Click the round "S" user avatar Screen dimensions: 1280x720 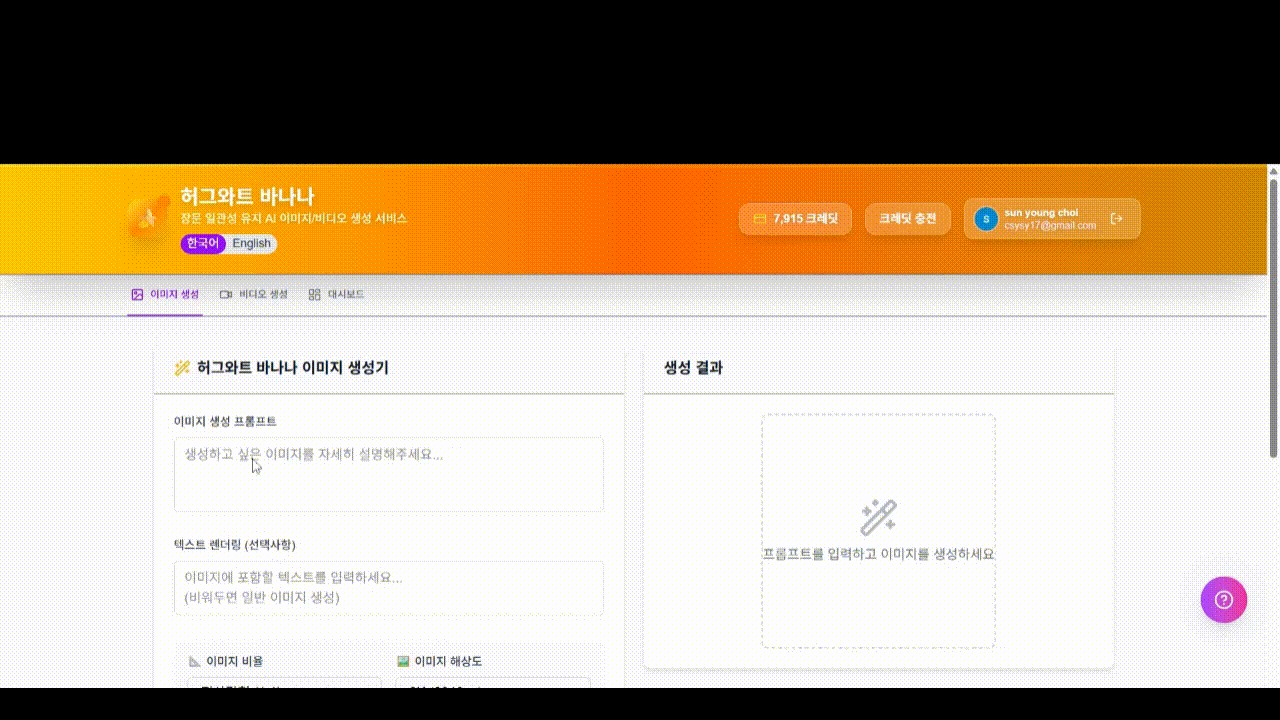tap(986, 219)
